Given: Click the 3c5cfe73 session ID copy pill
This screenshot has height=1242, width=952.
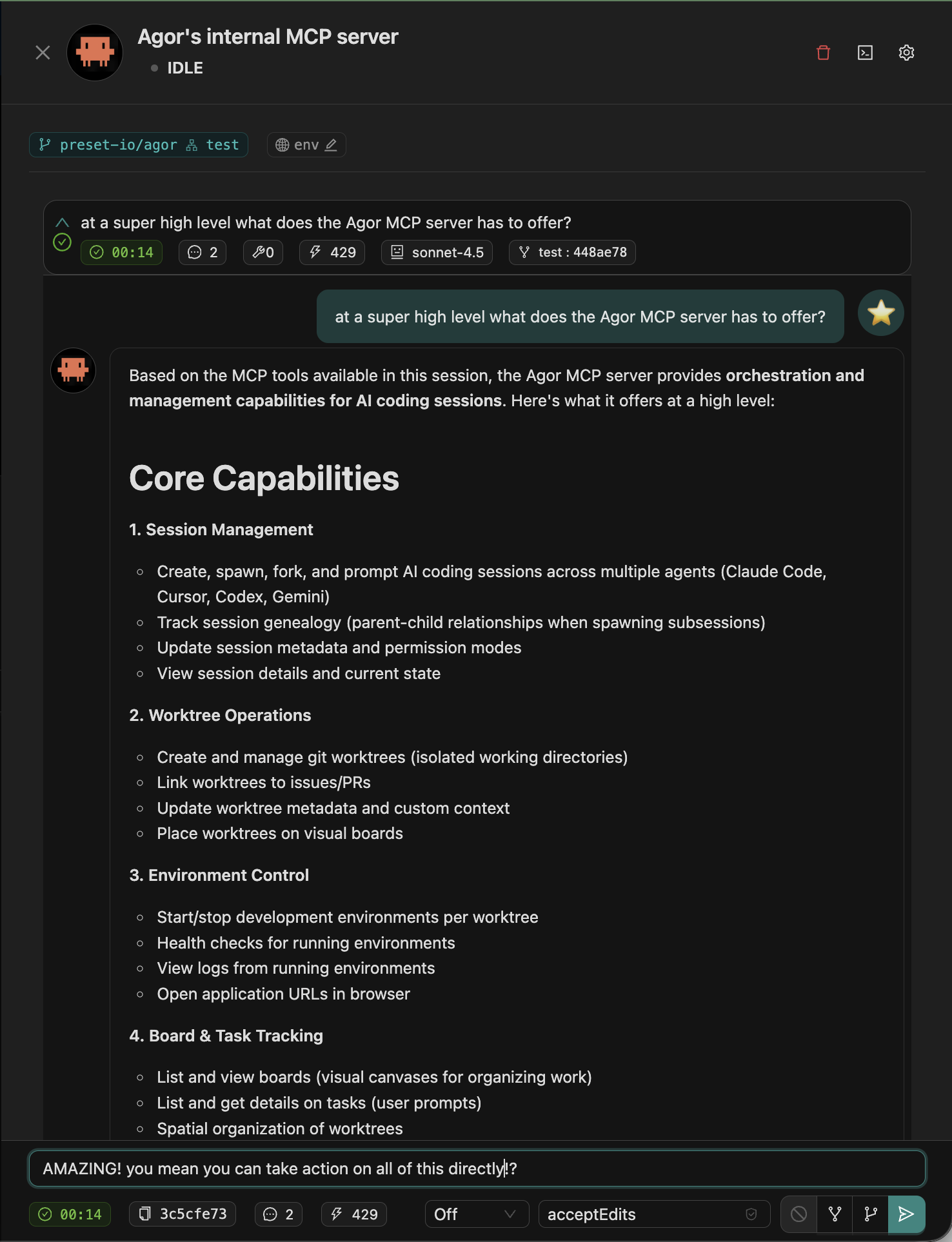Looking at the screenshot, I should point(183,1214).
